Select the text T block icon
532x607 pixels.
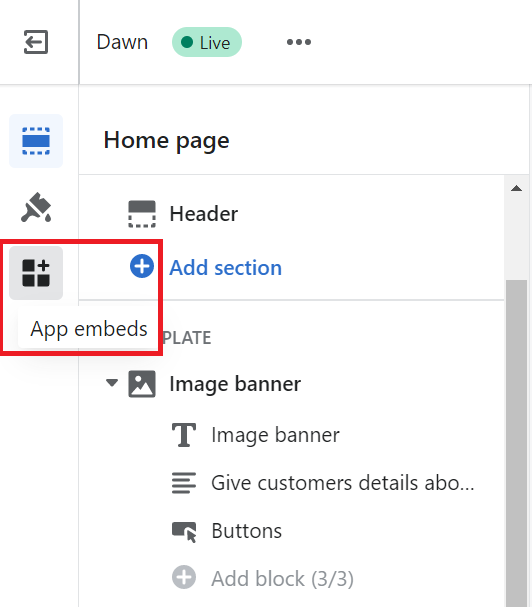pyautogui.click(x=184, y=435)
